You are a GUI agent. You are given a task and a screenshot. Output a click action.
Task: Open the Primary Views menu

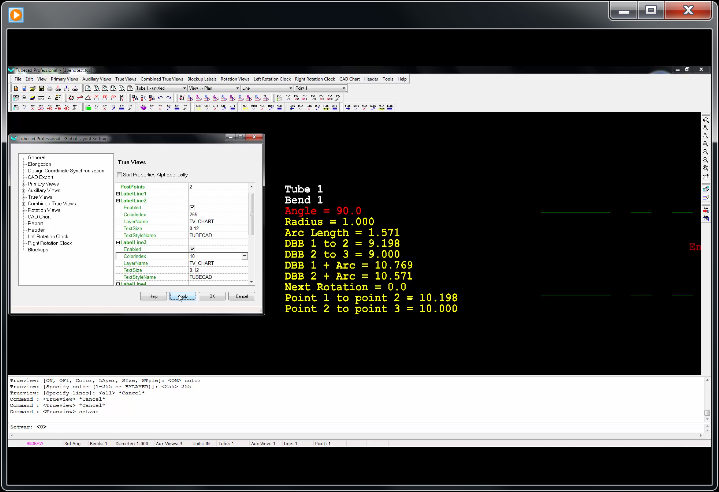pyautogui.click(x=66, y=78)
